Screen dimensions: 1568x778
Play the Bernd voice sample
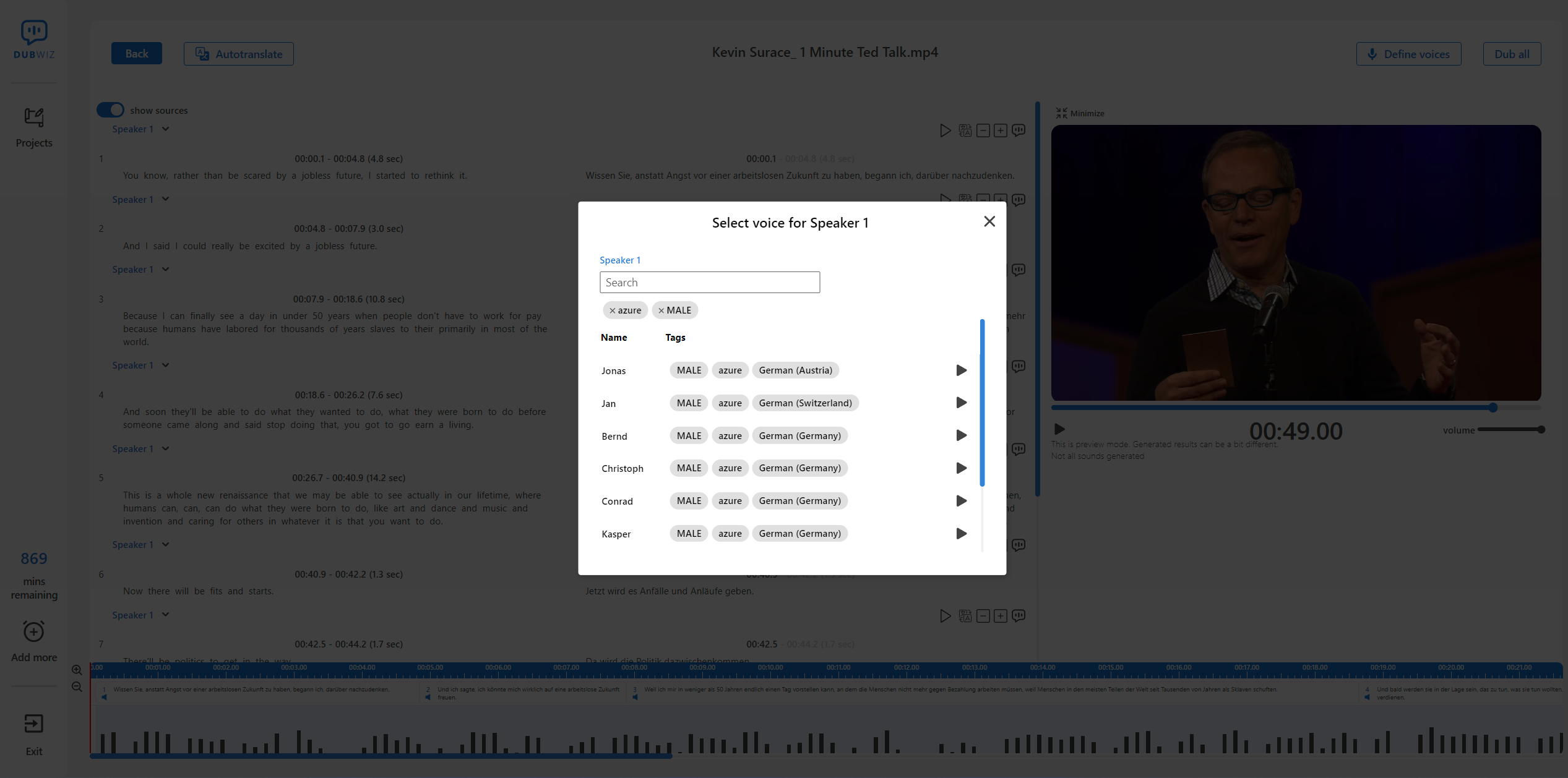coord(961,435)
